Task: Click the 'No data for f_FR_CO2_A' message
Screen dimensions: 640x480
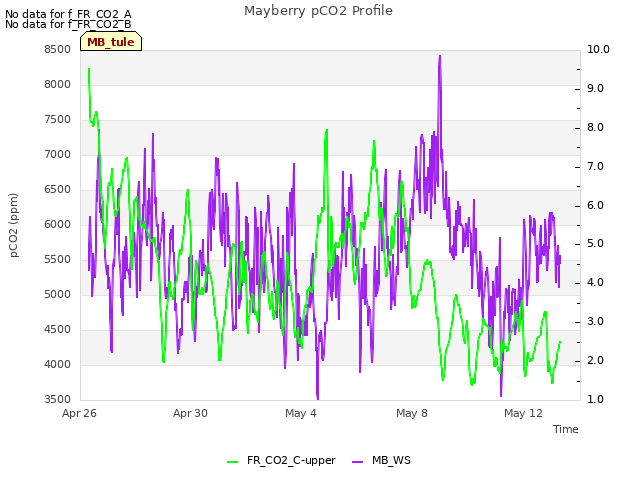Action: 68,14
